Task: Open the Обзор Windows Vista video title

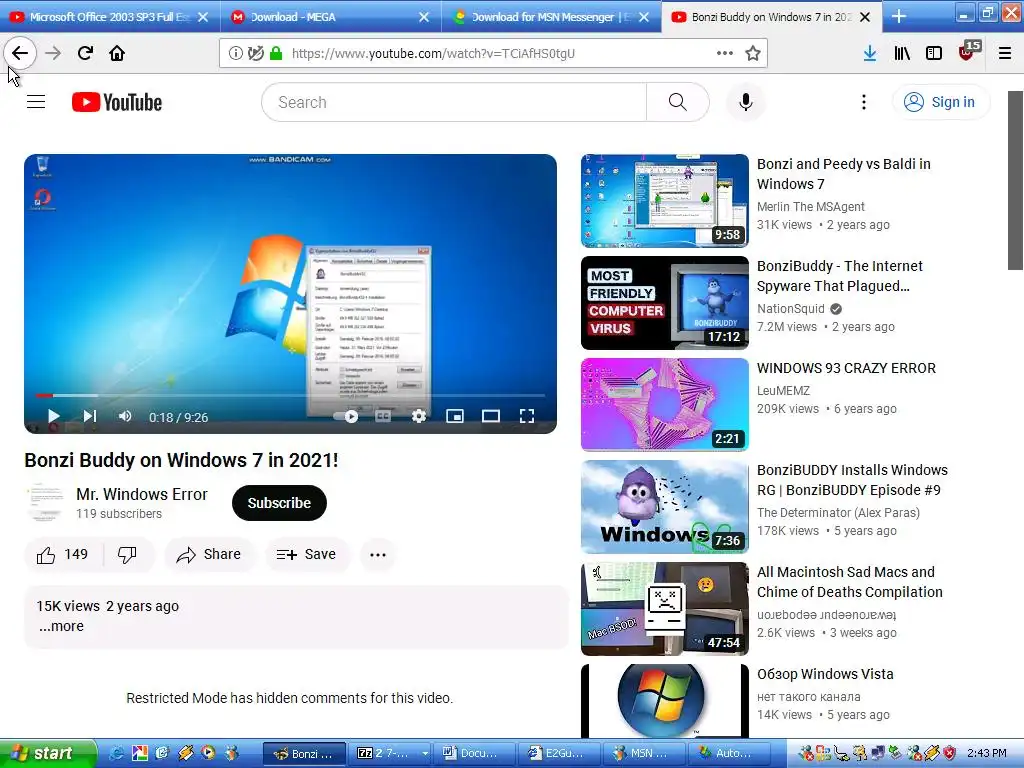Action: [x=825, y=674]
